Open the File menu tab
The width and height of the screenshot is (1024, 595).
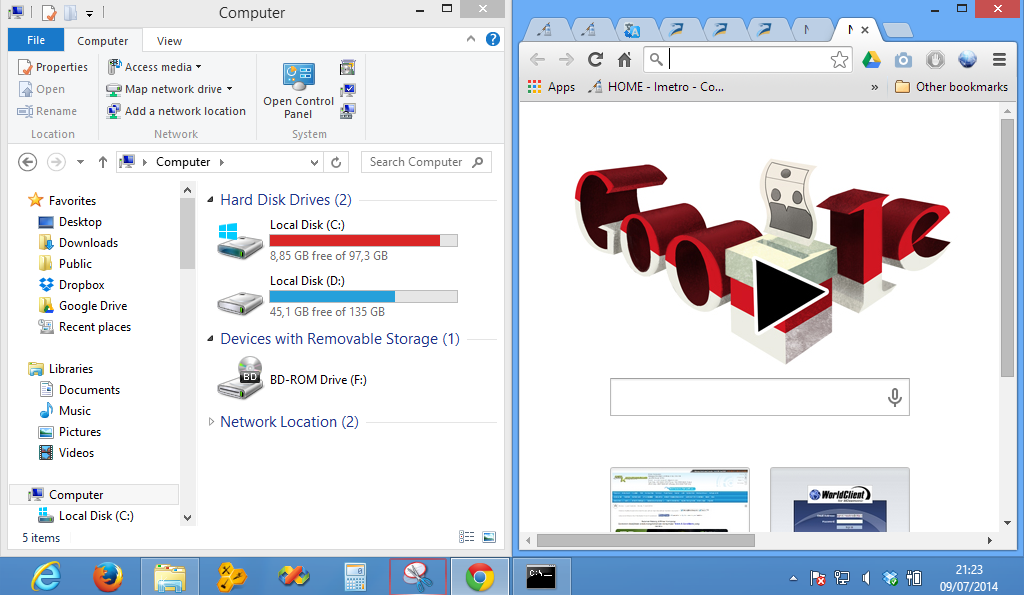click(x=36, y=40)
